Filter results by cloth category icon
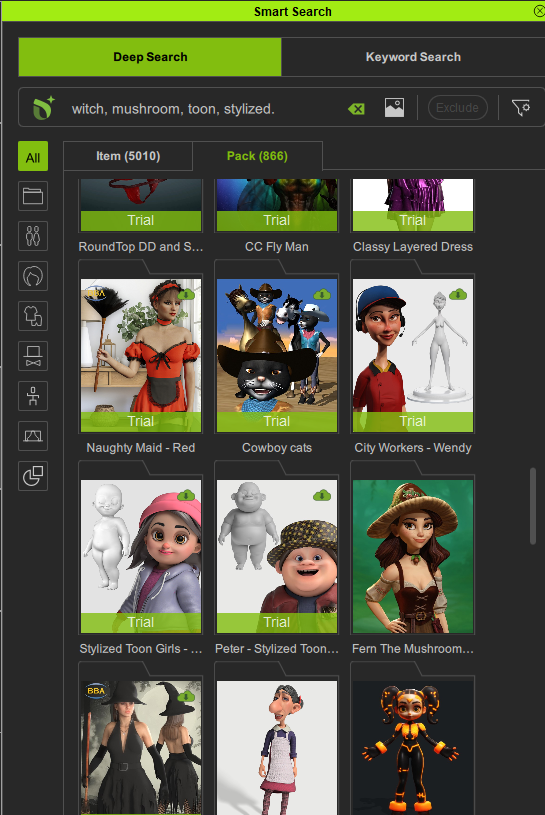The width and height of the screenshot is (545, 815). click(x=33, y=316)
